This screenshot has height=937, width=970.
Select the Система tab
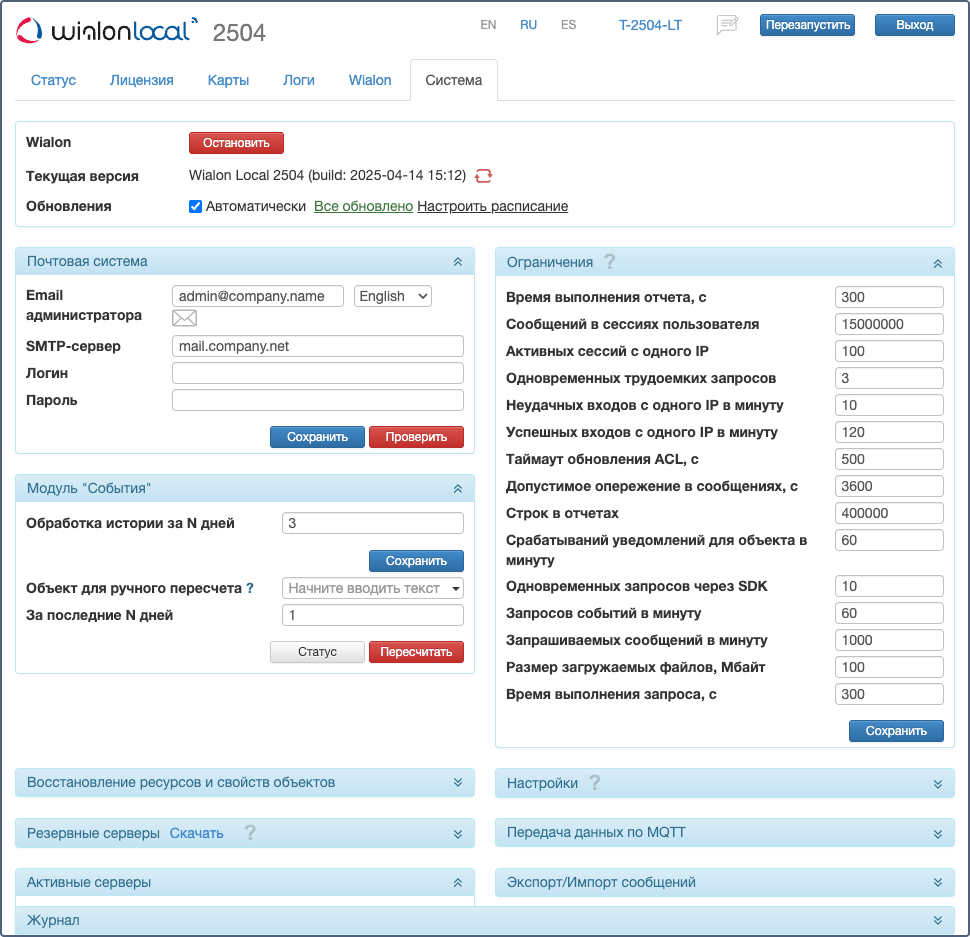(x=453, y=80)
